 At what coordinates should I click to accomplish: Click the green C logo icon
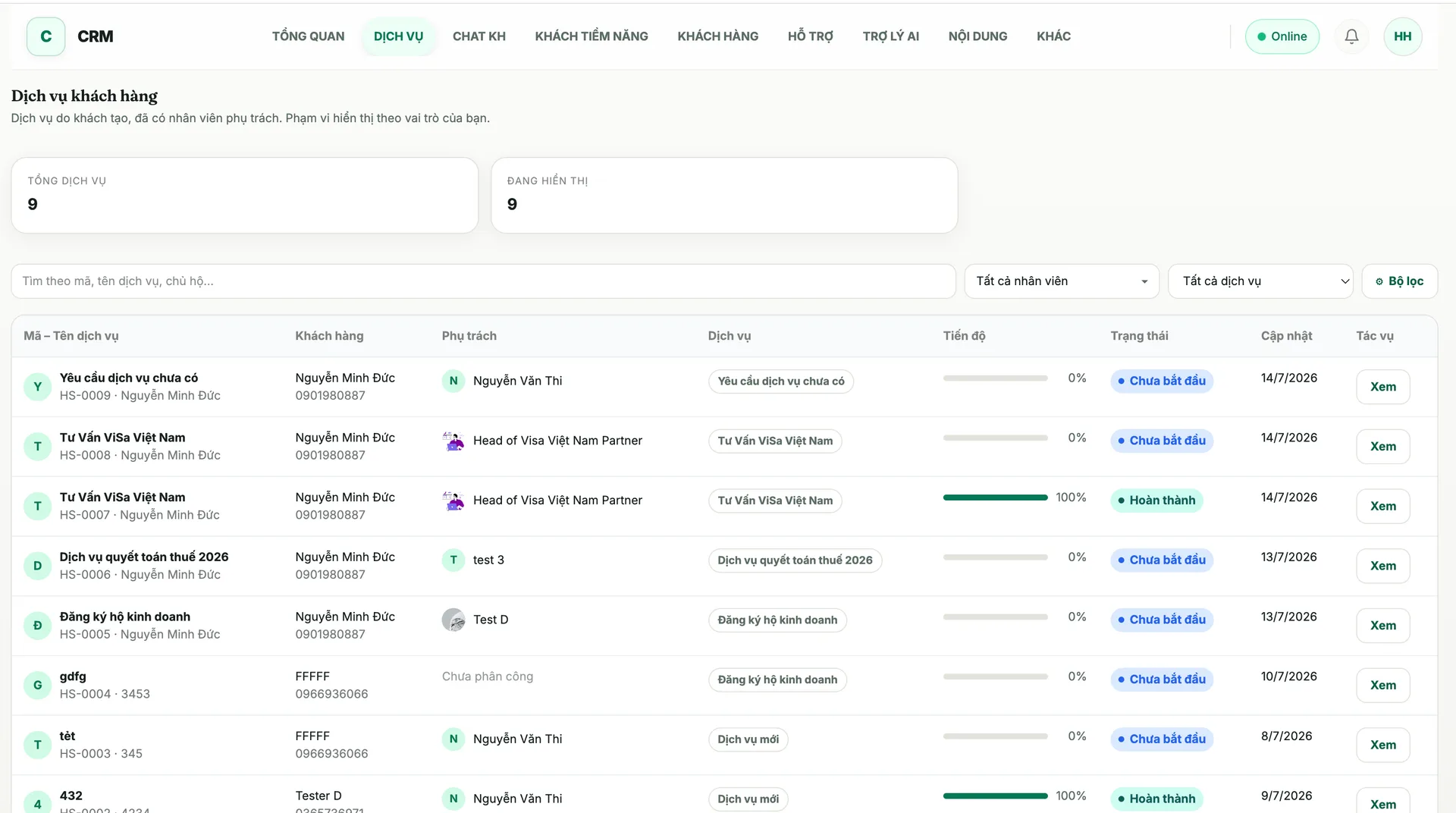pyautogui.click(x=46, y=36)
